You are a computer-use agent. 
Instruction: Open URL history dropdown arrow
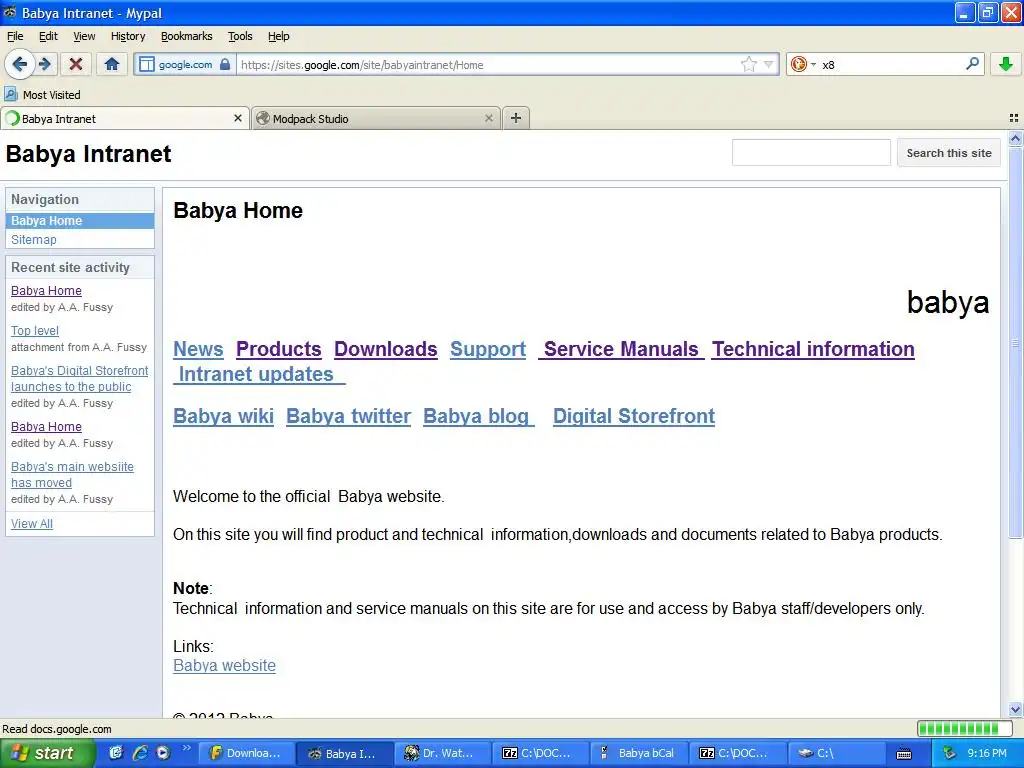pos(769,64)
